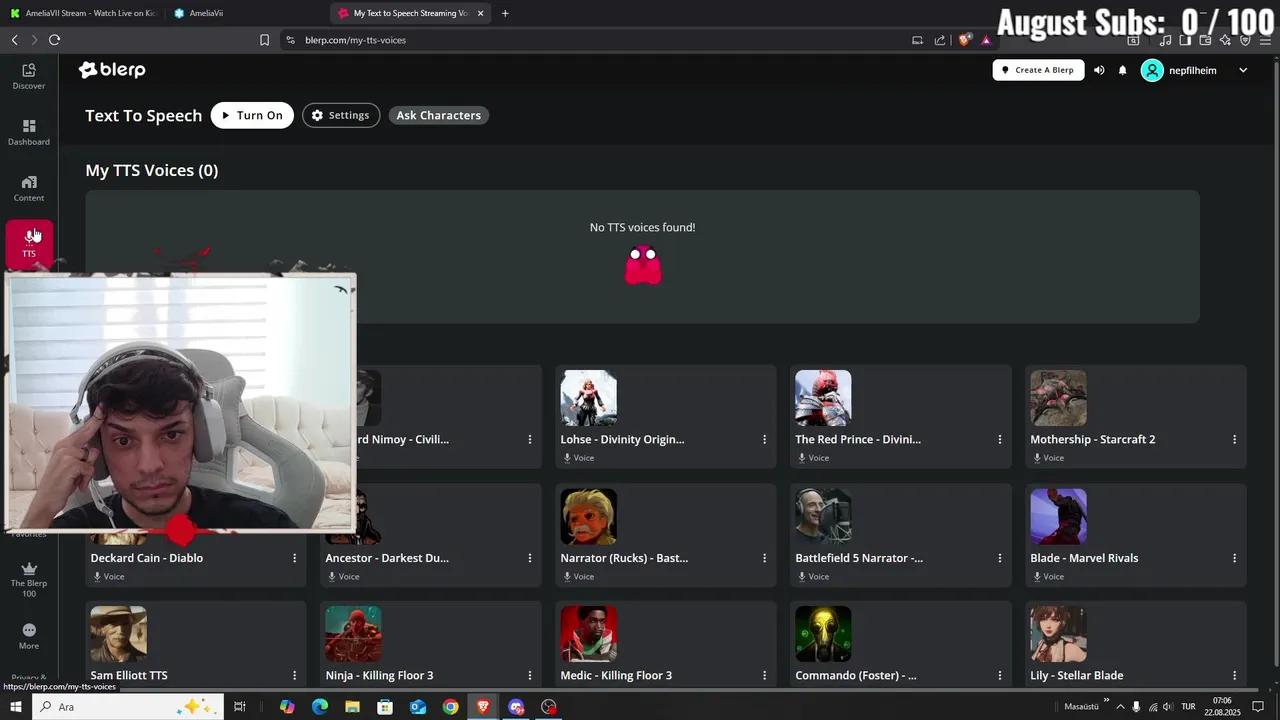Open Brave Rewards triangle icon
Image resolution: width=1280 pixels, height=720 pixels.
click(x=986, y=40)
